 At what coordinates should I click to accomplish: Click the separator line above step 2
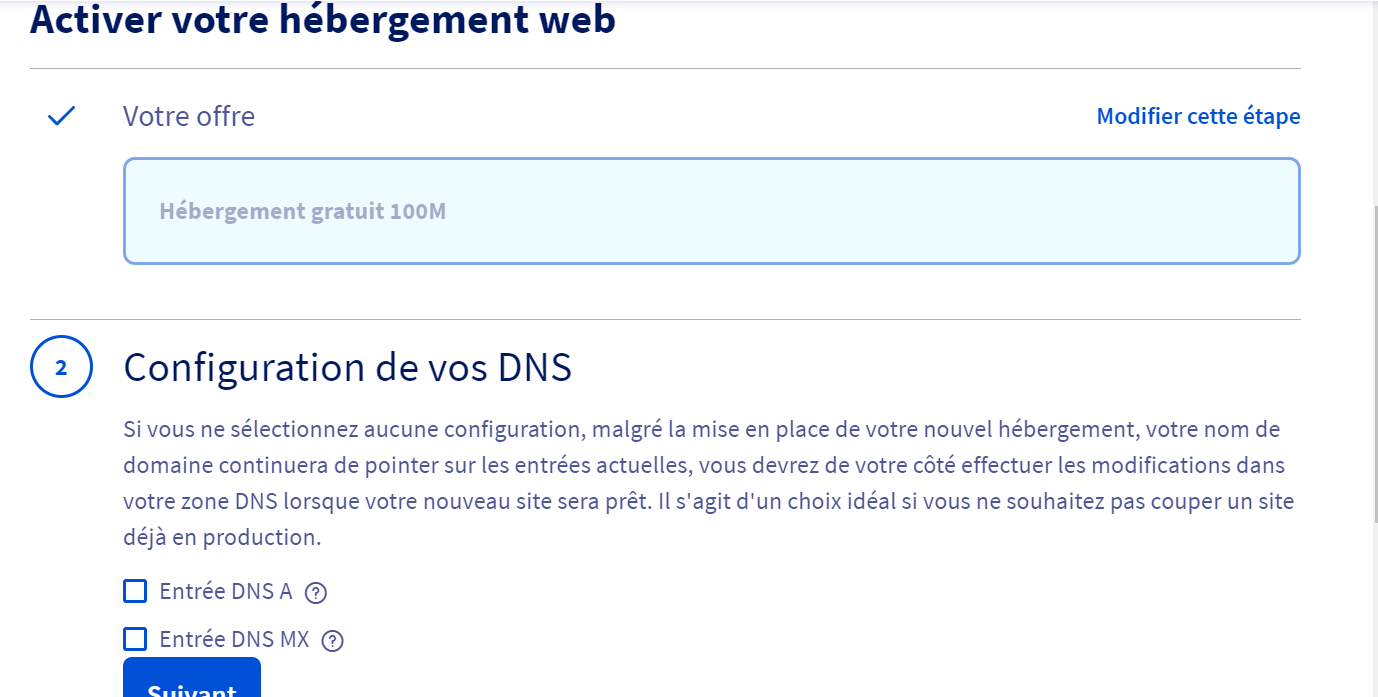(x=665, y=320)
